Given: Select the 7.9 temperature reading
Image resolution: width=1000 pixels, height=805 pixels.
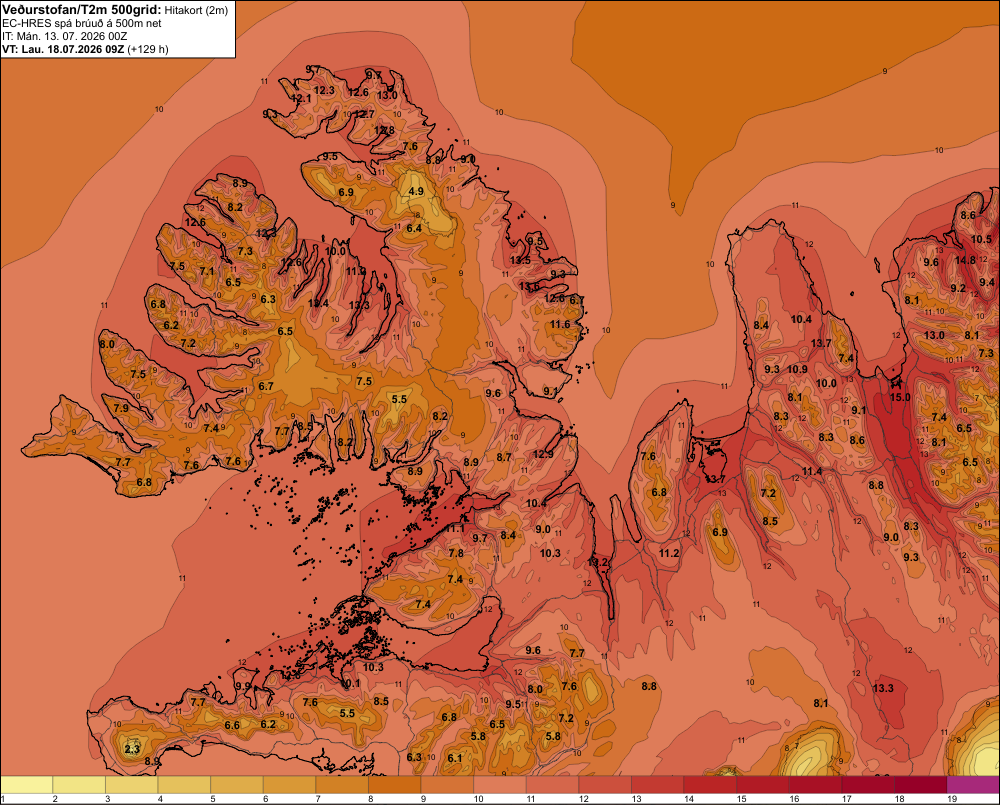Looking at the screenshot, I should coord(121,408).
